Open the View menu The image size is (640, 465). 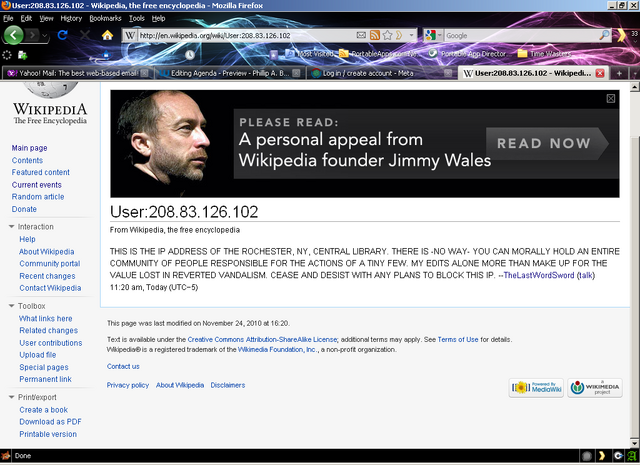pos(46,18)
